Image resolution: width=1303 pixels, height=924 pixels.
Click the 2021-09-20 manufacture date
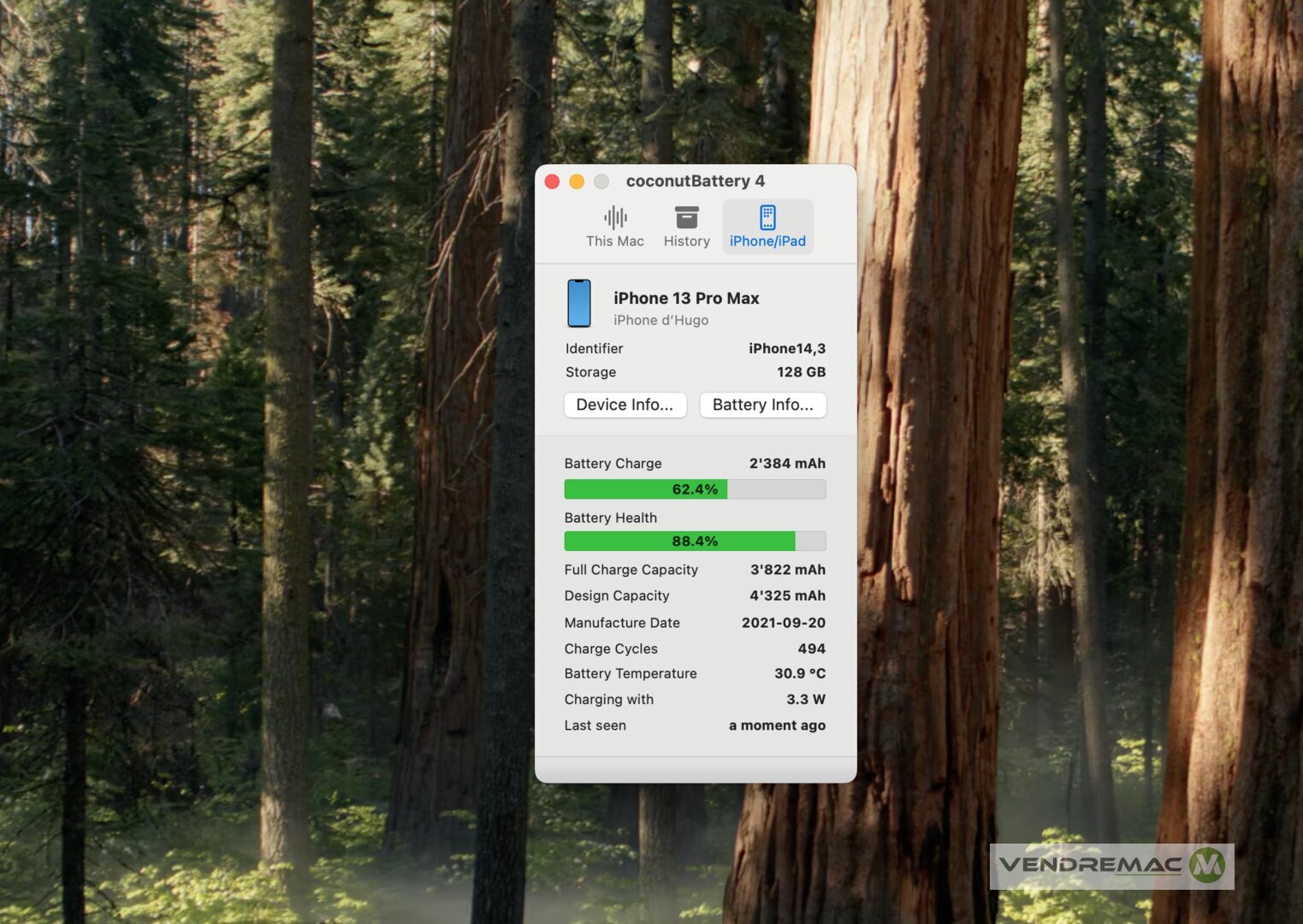click(783, 623)
